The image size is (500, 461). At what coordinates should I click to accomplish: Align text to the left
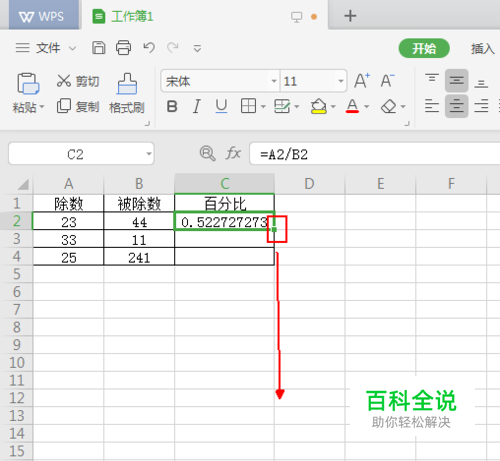pos(432,106)
